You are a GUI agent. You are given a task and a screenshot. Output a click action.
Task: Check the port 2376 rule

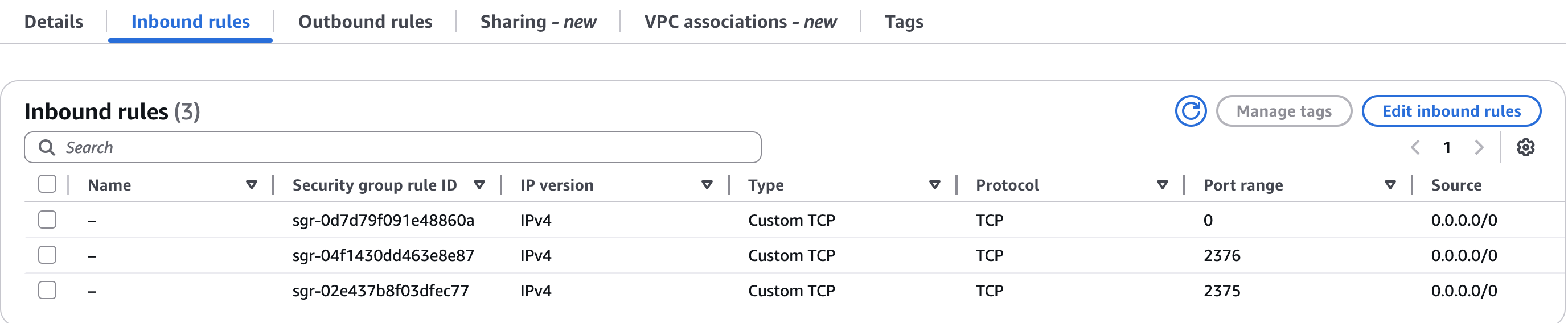[x=47, y=255]
